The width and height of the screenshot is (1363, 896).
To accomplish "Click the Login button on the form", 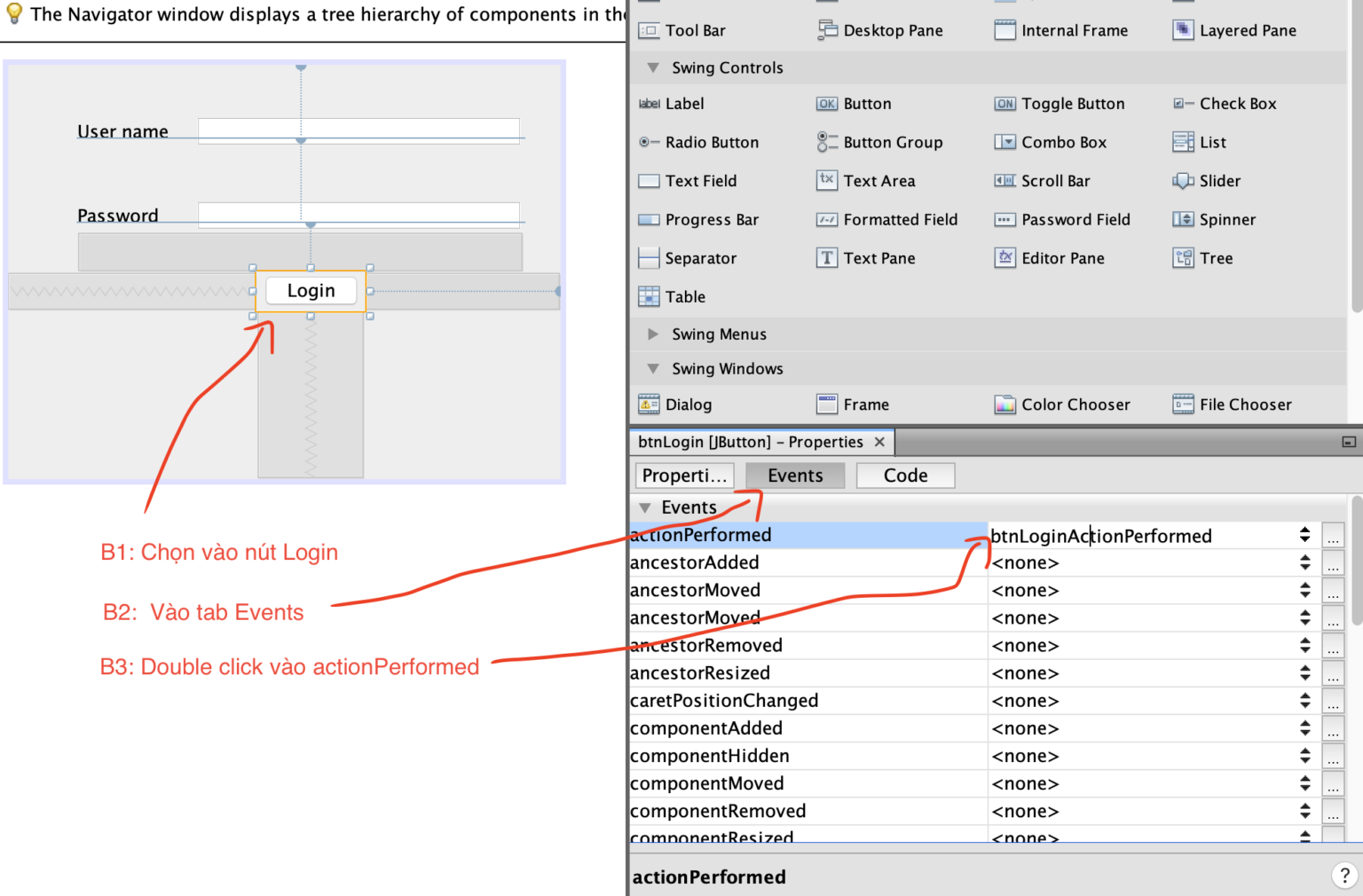I will [310, 290].
